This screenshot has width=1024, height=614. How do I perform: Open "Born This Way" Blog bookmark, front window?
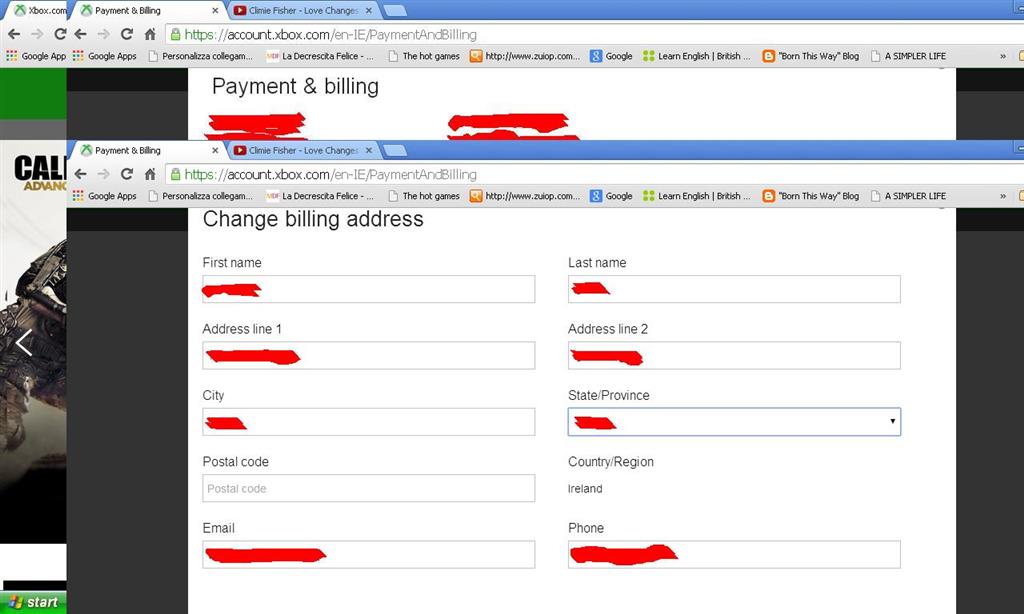click(811, 196)
